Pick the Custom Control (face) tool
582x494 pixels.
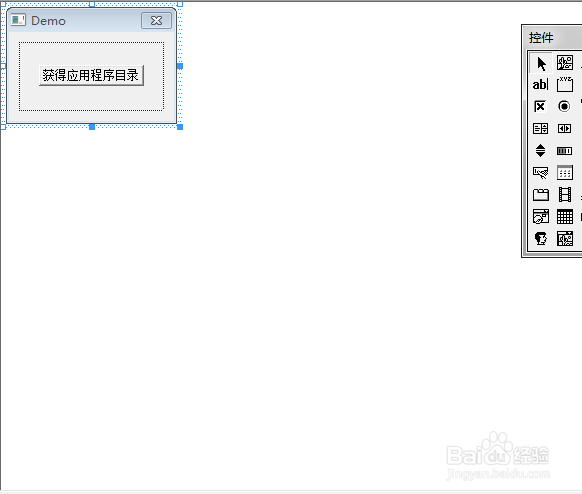pyautogui.click(x=540, y=238)
